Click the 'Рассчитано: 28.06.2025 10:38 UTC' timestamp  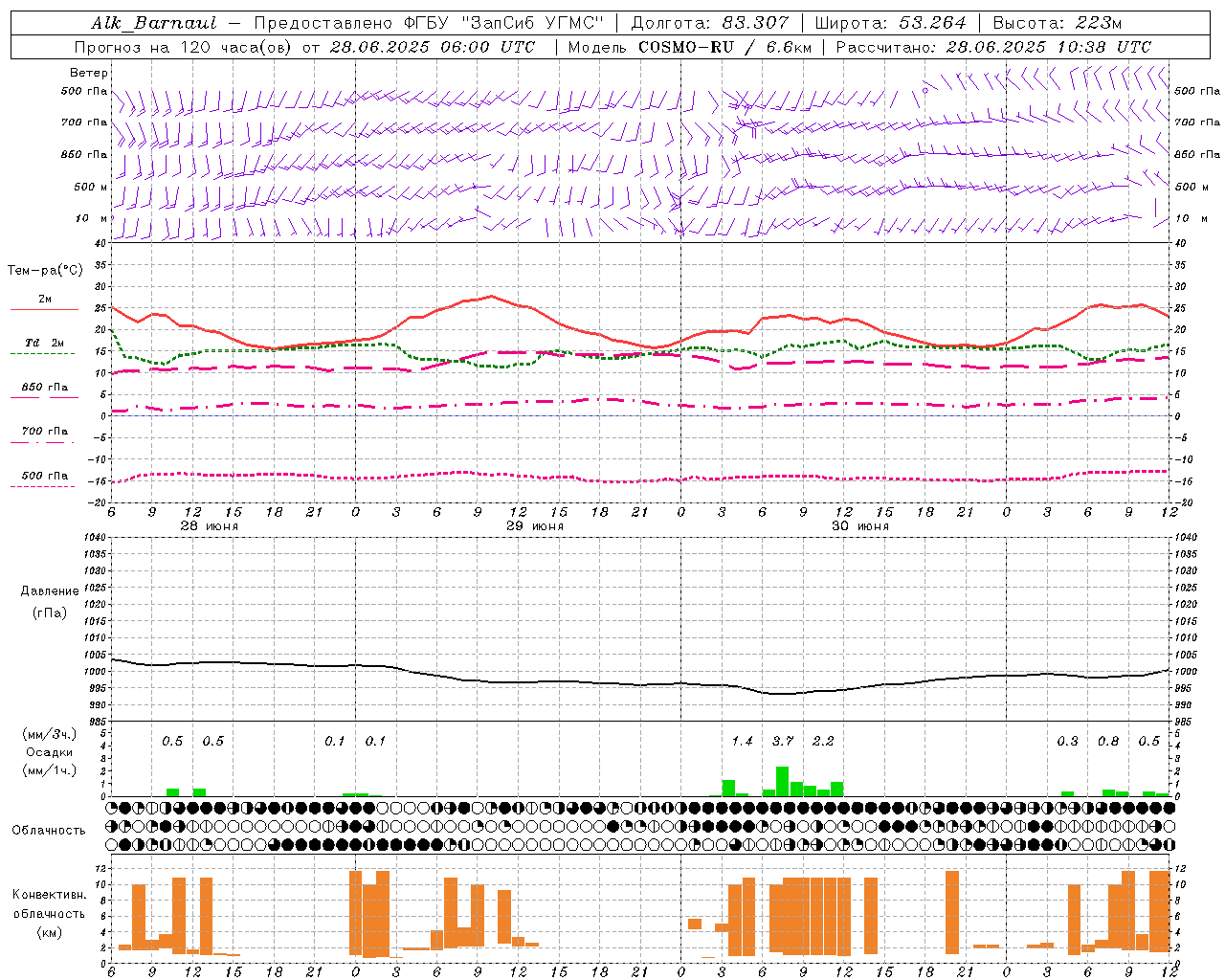coord(994,47)
